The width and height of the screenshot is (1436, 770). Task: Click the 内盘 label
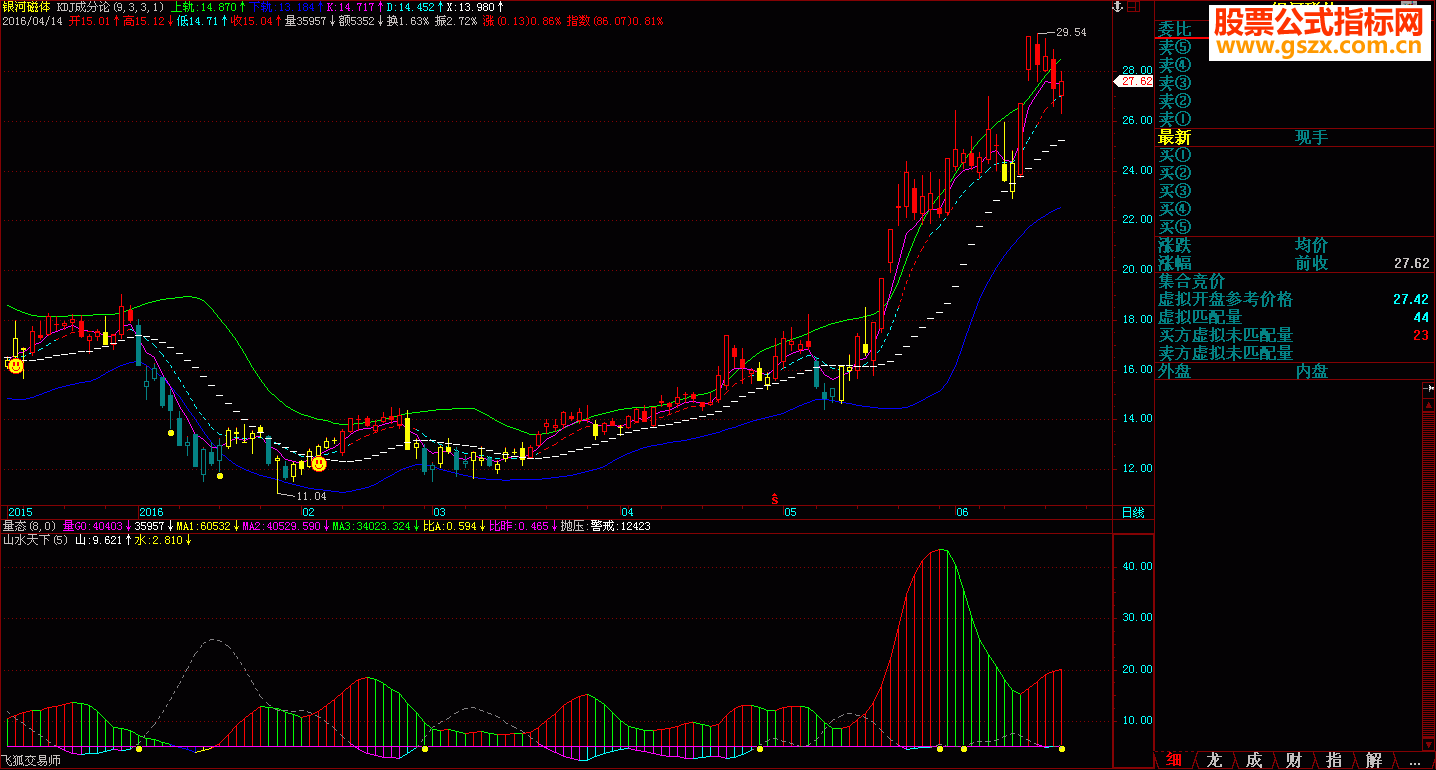(x=1312, y=371)
